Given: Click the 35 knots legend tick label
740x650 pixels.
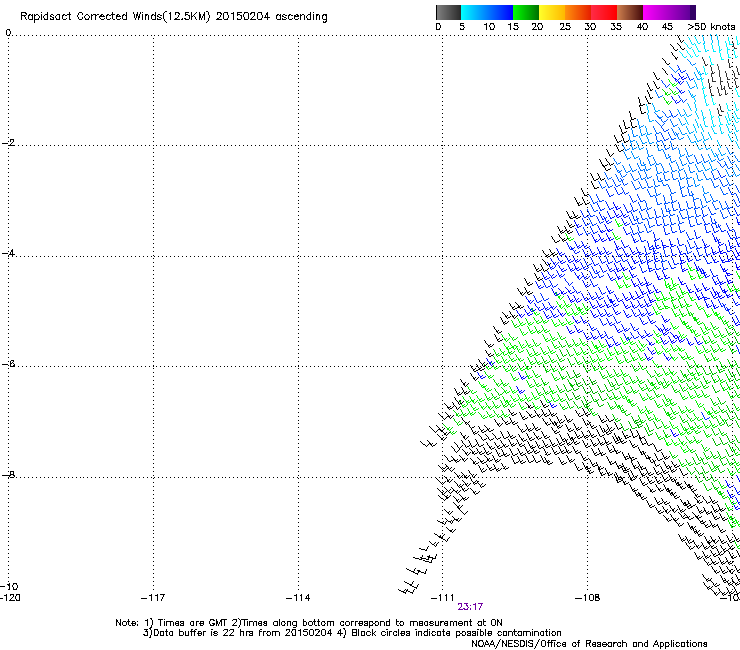Looking at the screenshot, I should [x=616, y=26].
